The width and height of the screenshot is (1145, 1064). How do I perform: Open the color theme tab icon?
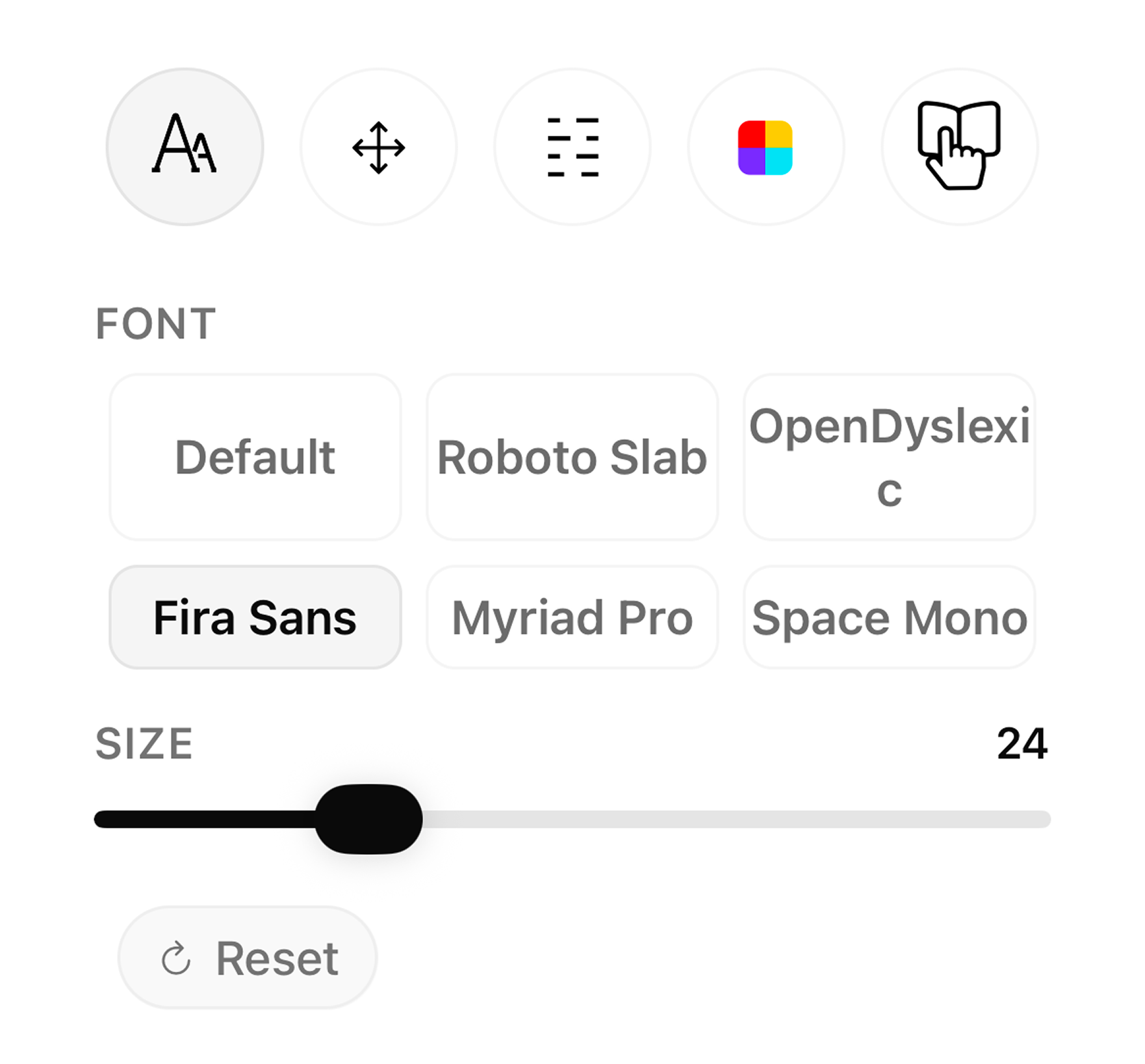[765, 147]
